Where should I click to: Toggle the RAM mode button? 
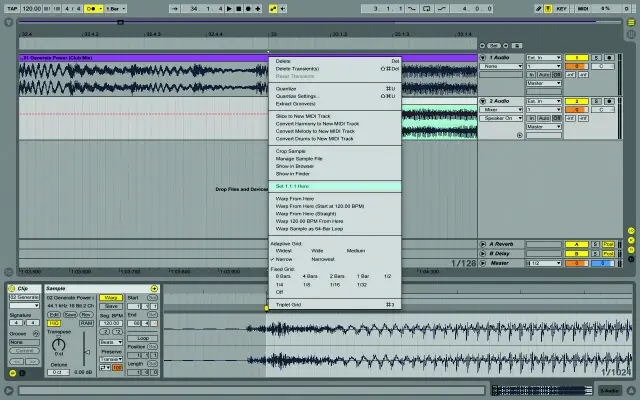86,323
